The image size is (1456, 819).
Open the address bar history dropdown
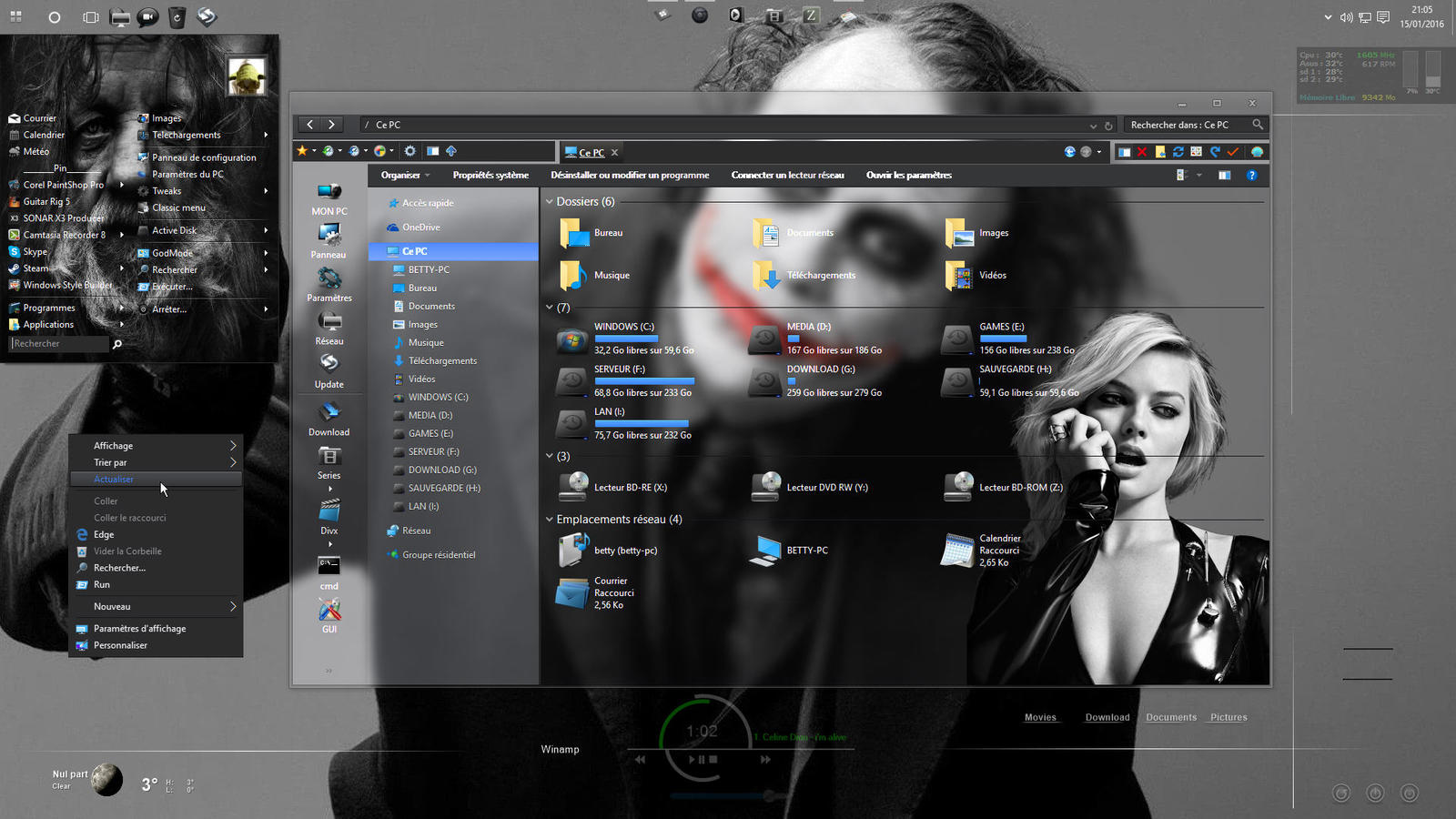[1093, 126]
